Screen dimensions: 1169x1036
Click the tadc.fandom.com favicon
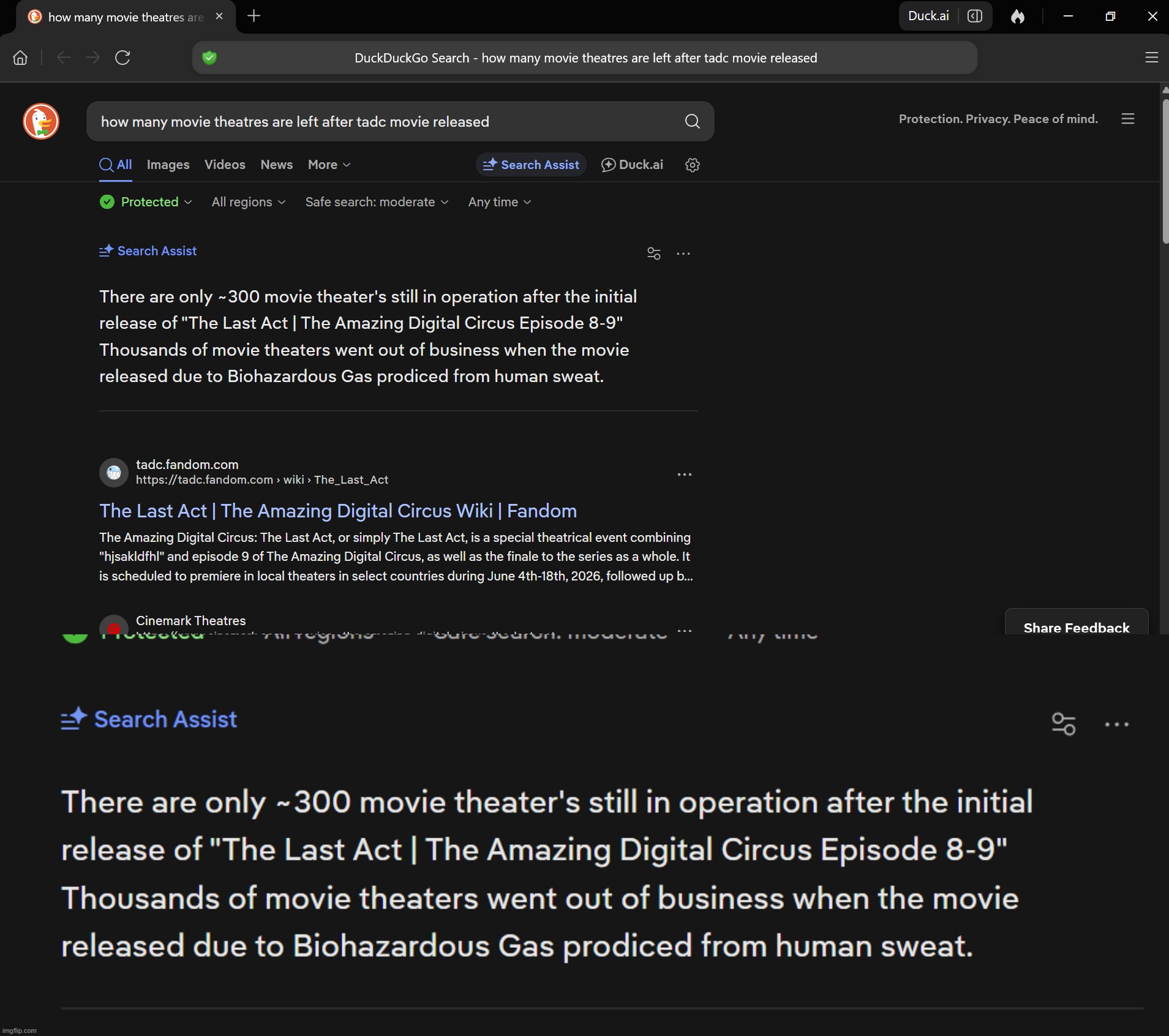(114, 473)
